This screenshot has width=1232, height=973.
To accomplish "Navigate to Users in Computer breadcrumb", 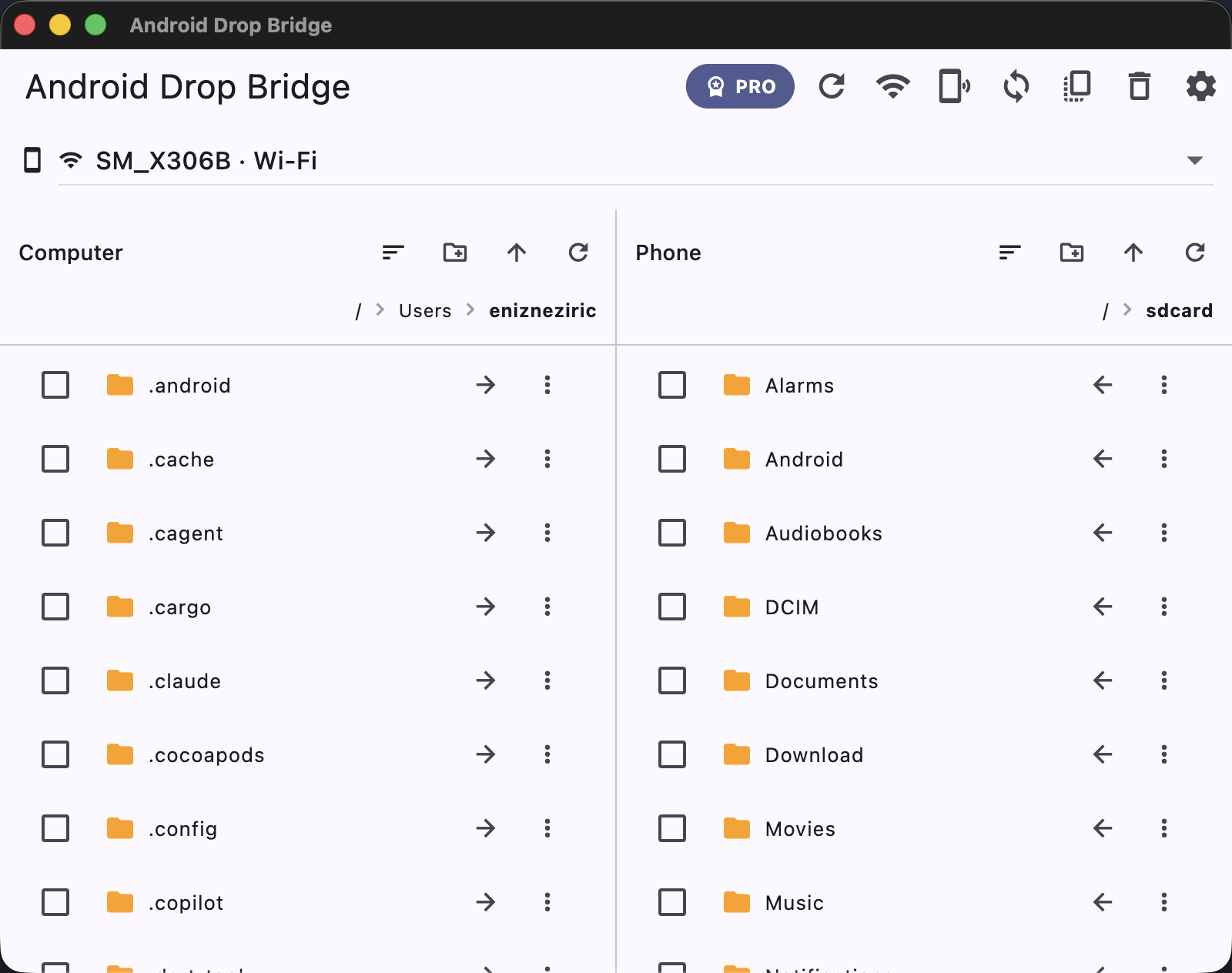I will tap(425, 311).
